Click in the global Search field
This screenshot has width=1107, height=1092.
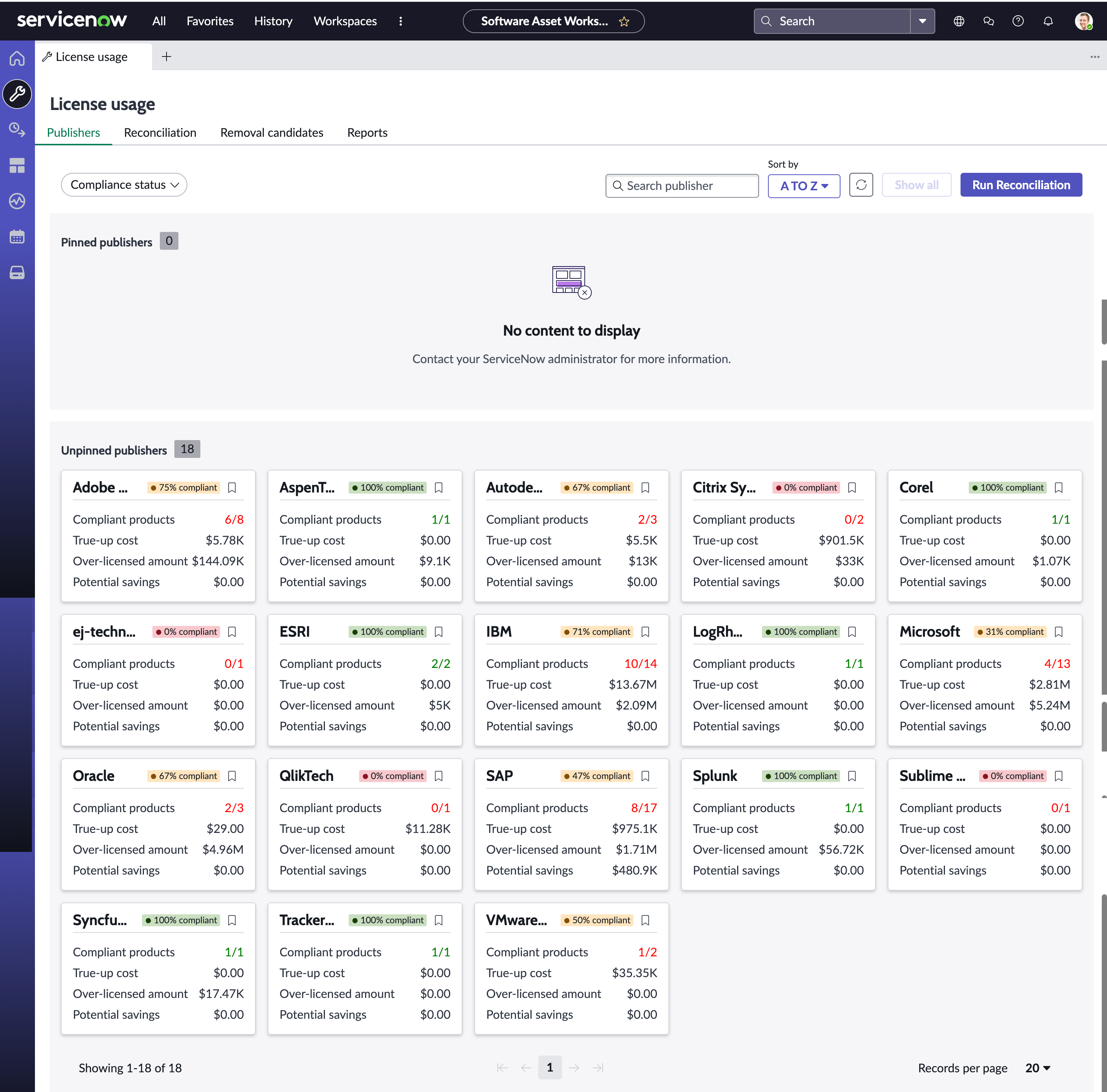[x=833, y=21]
